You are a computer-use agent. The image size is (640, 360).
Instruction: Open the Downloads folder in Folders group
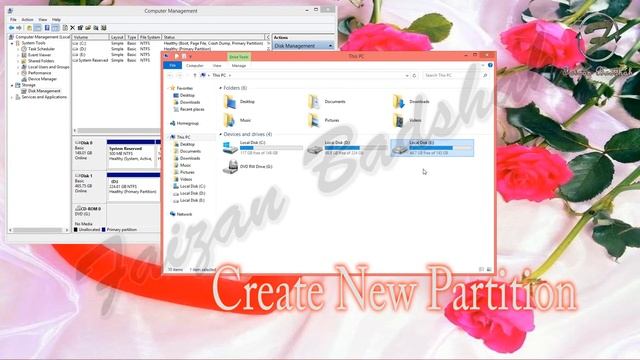tap(411, 102)
